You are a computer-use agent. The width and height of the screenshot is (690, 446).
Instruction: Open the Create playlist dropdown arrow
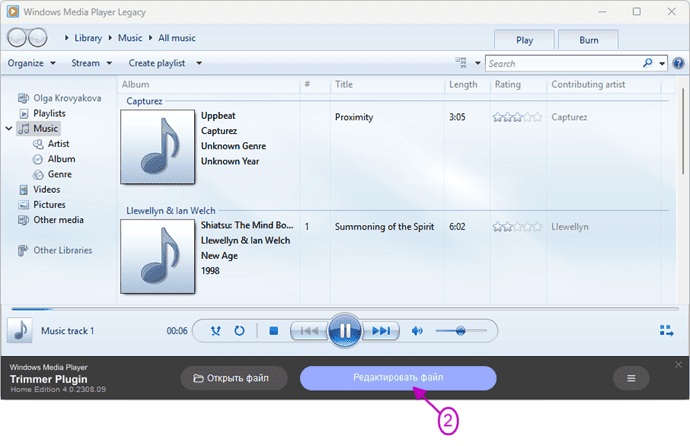199,63
